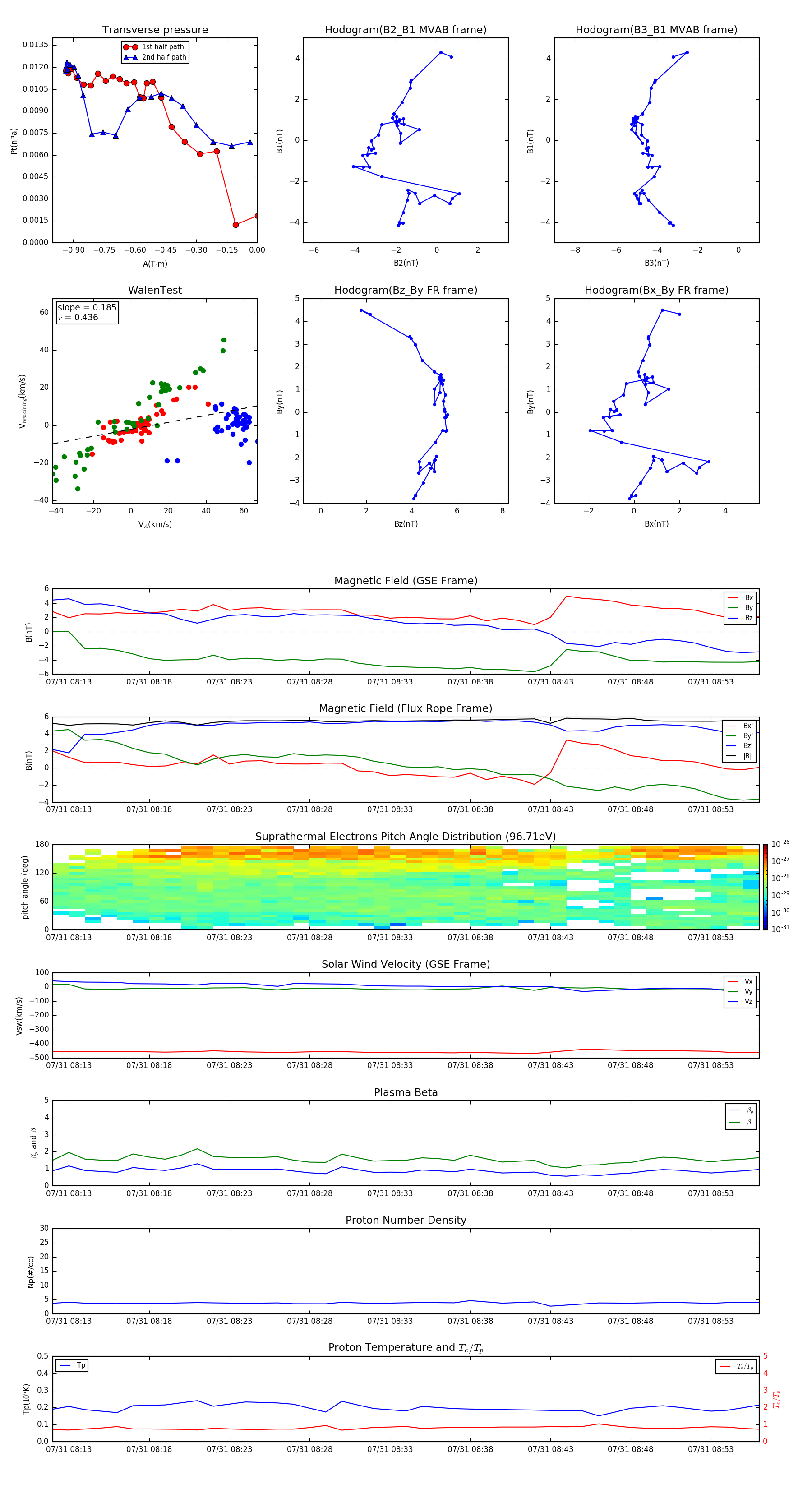Click "07/31 08:43" tick under GSE magnetic field plot

pos(550,681)
